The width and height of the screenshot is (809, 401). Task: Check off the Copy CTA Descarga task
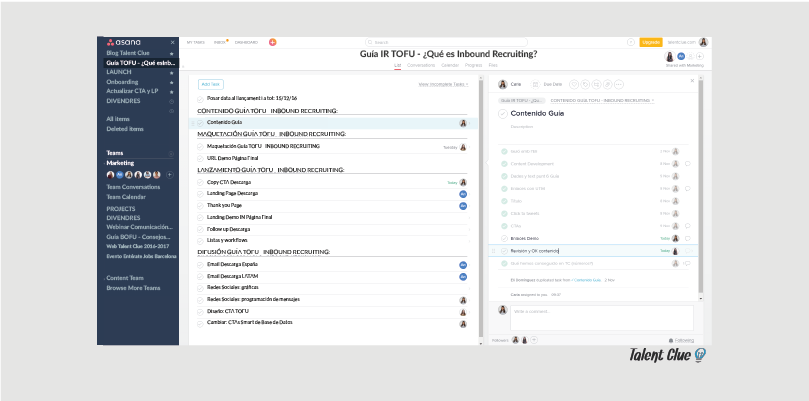tap(199, 183)
